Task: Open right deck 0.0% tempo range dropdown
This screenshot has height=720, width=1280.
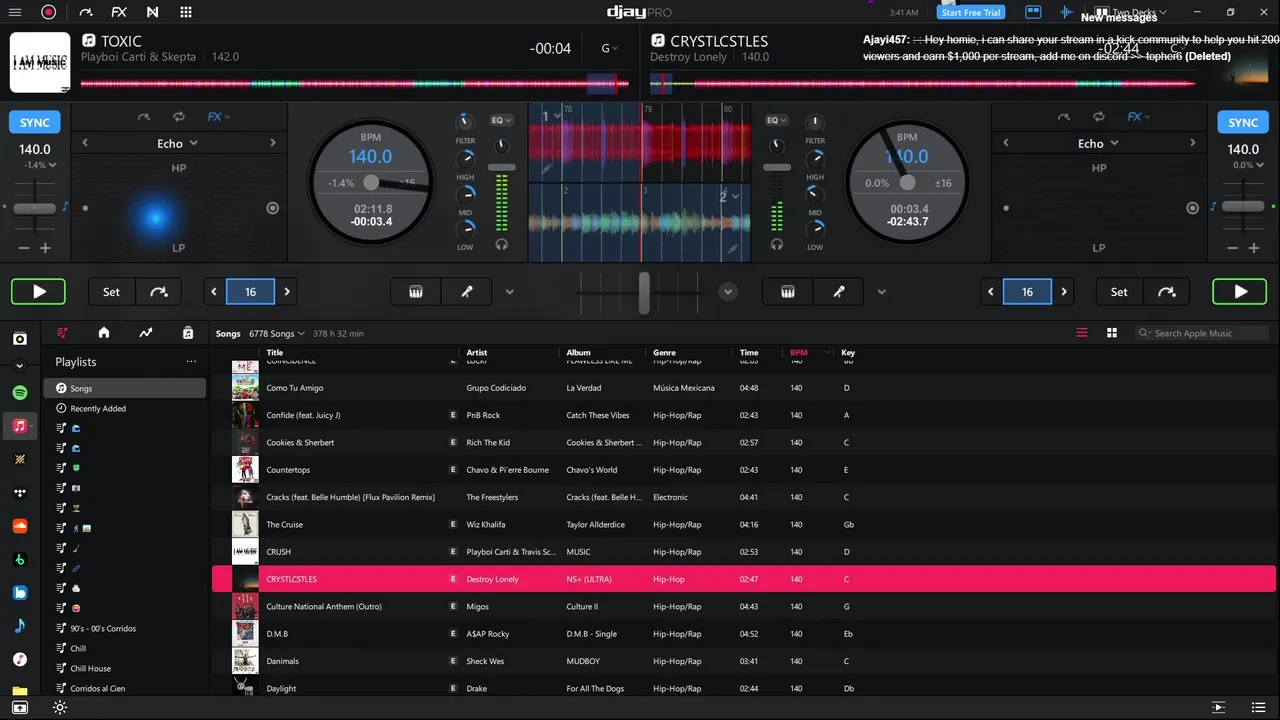Action: (1248, 165)
